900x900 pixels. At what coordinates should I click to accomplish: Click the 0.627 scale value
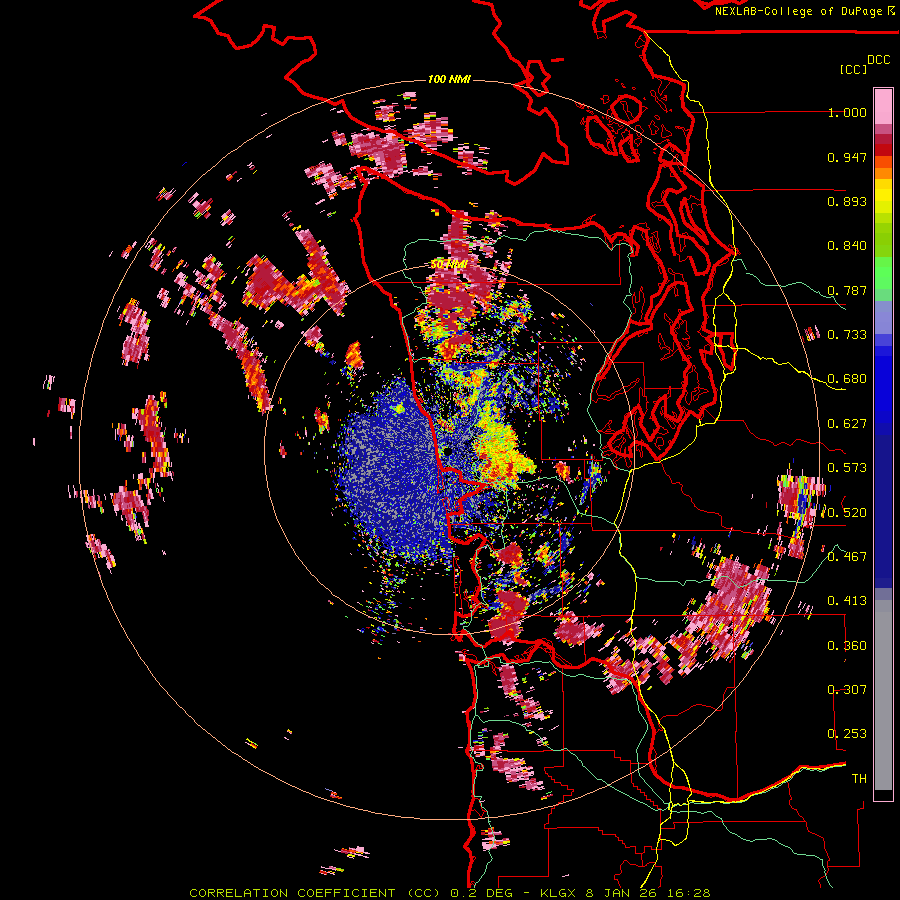[847, 424]
